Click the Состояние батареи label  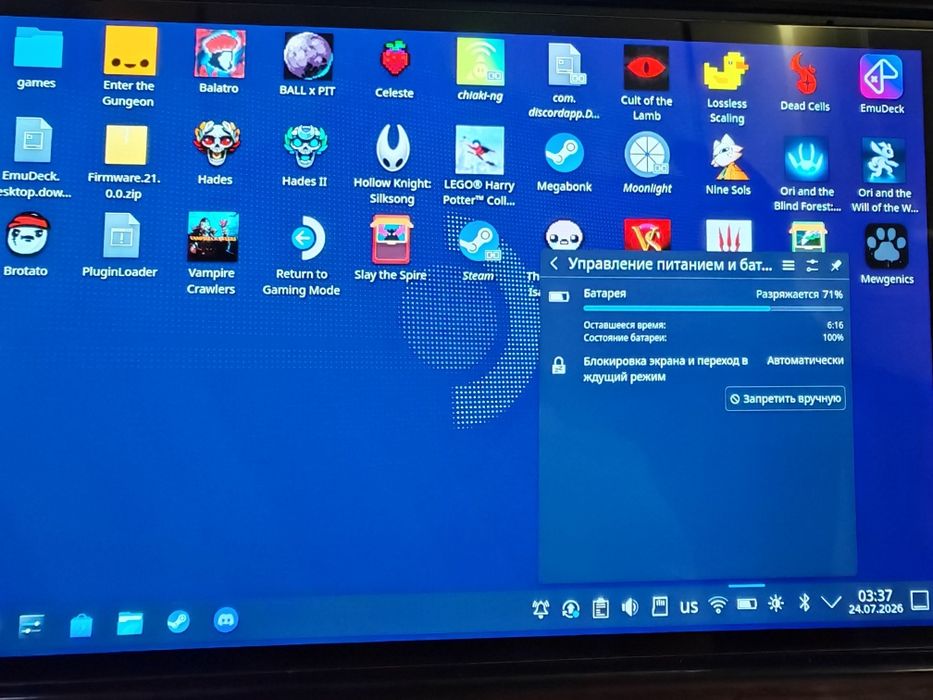click(x=625, y=338)
